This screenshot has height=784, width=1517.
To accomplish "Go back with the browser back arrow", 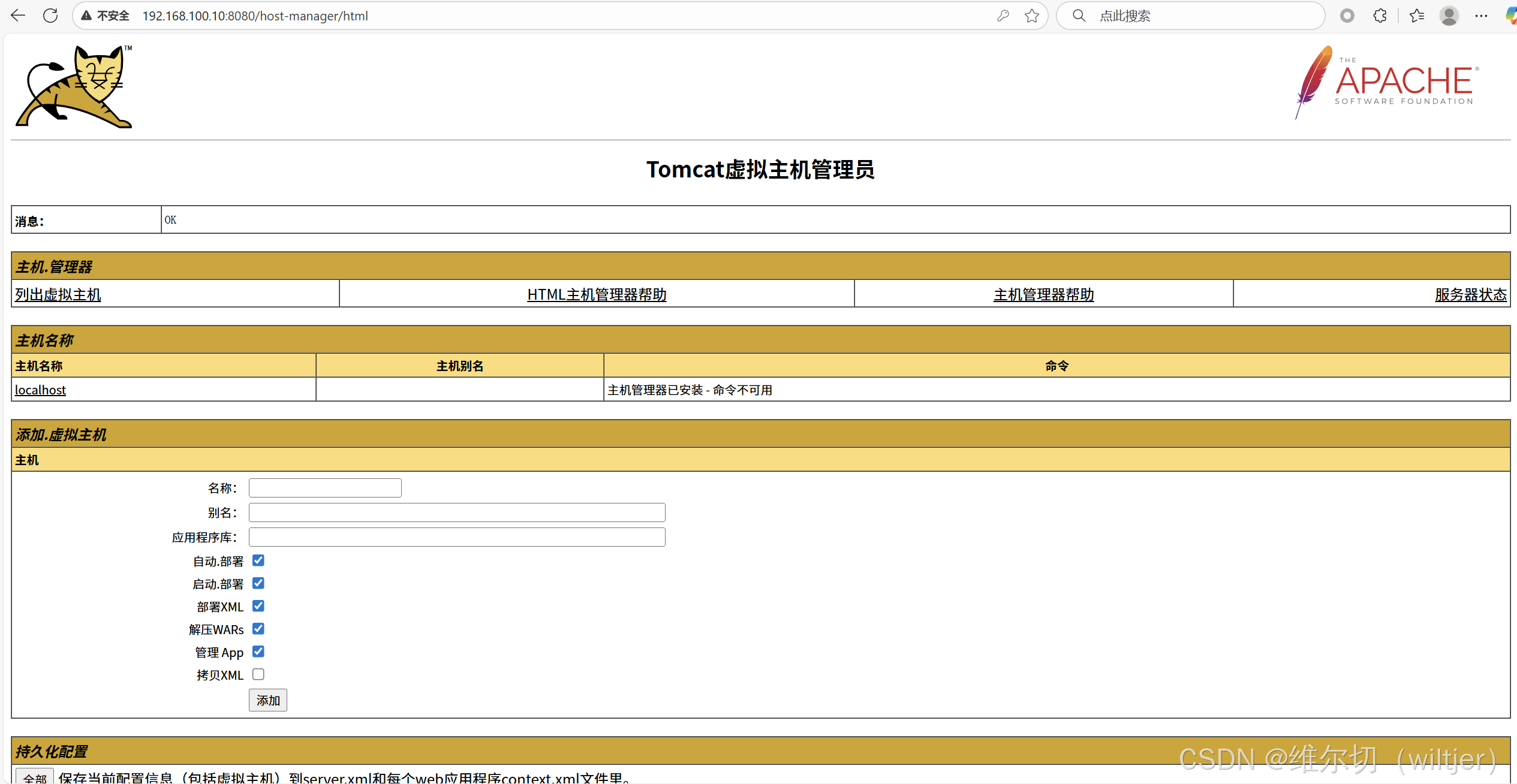I will 18,16.
